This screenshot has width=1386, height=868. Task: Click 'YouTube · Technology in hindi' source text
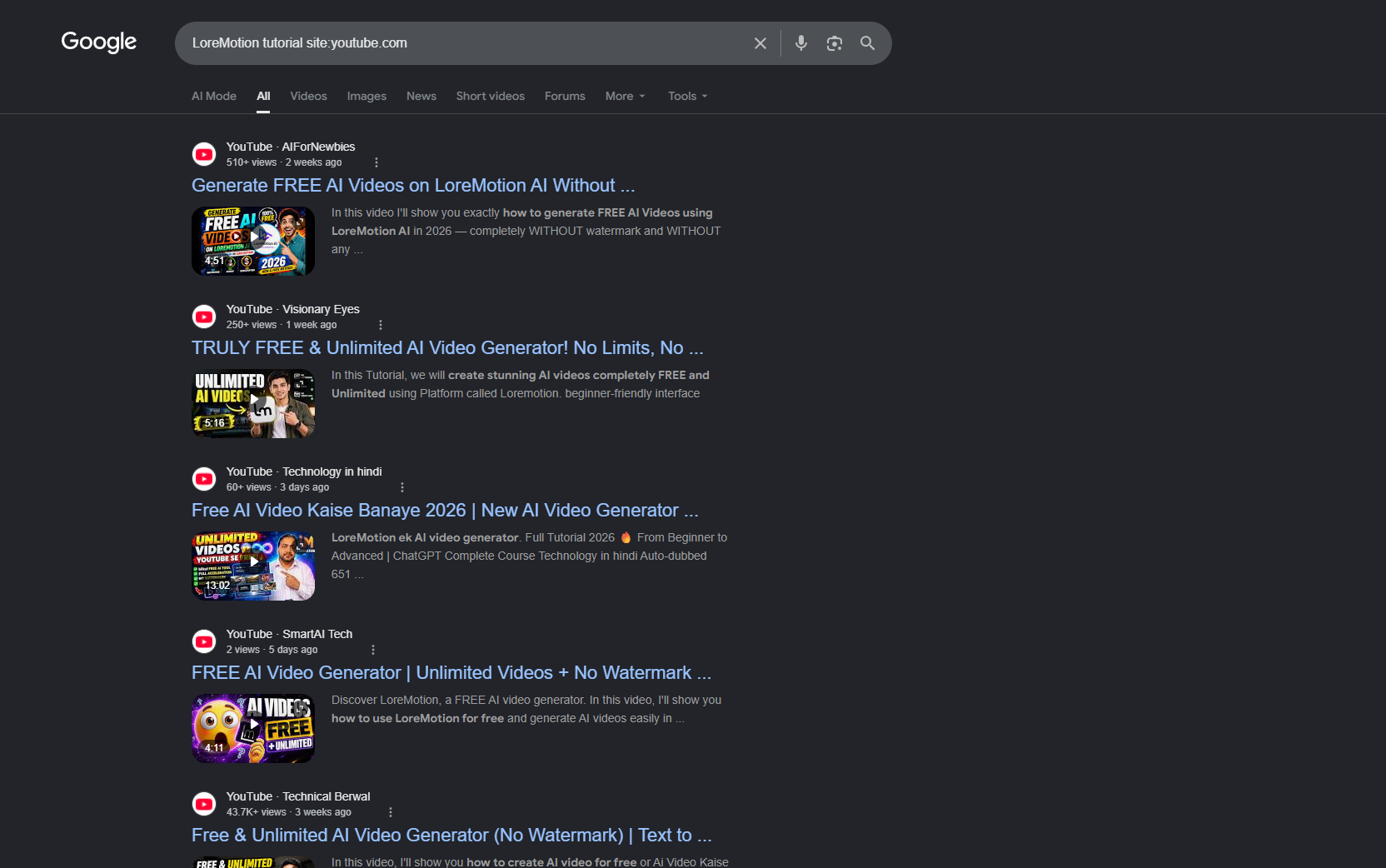tap(304, 471)
